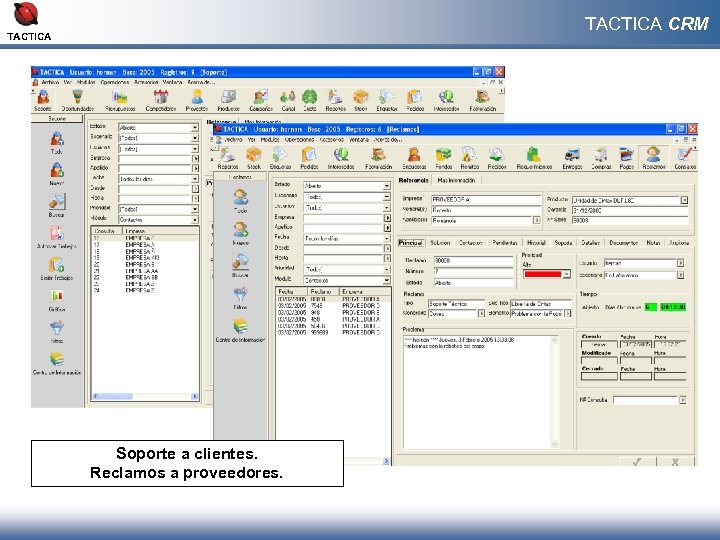This screenshot has width=720, height=540.
Task: Open Proyectos icon in Soporte window toolbar
Action: click(197, 101)
